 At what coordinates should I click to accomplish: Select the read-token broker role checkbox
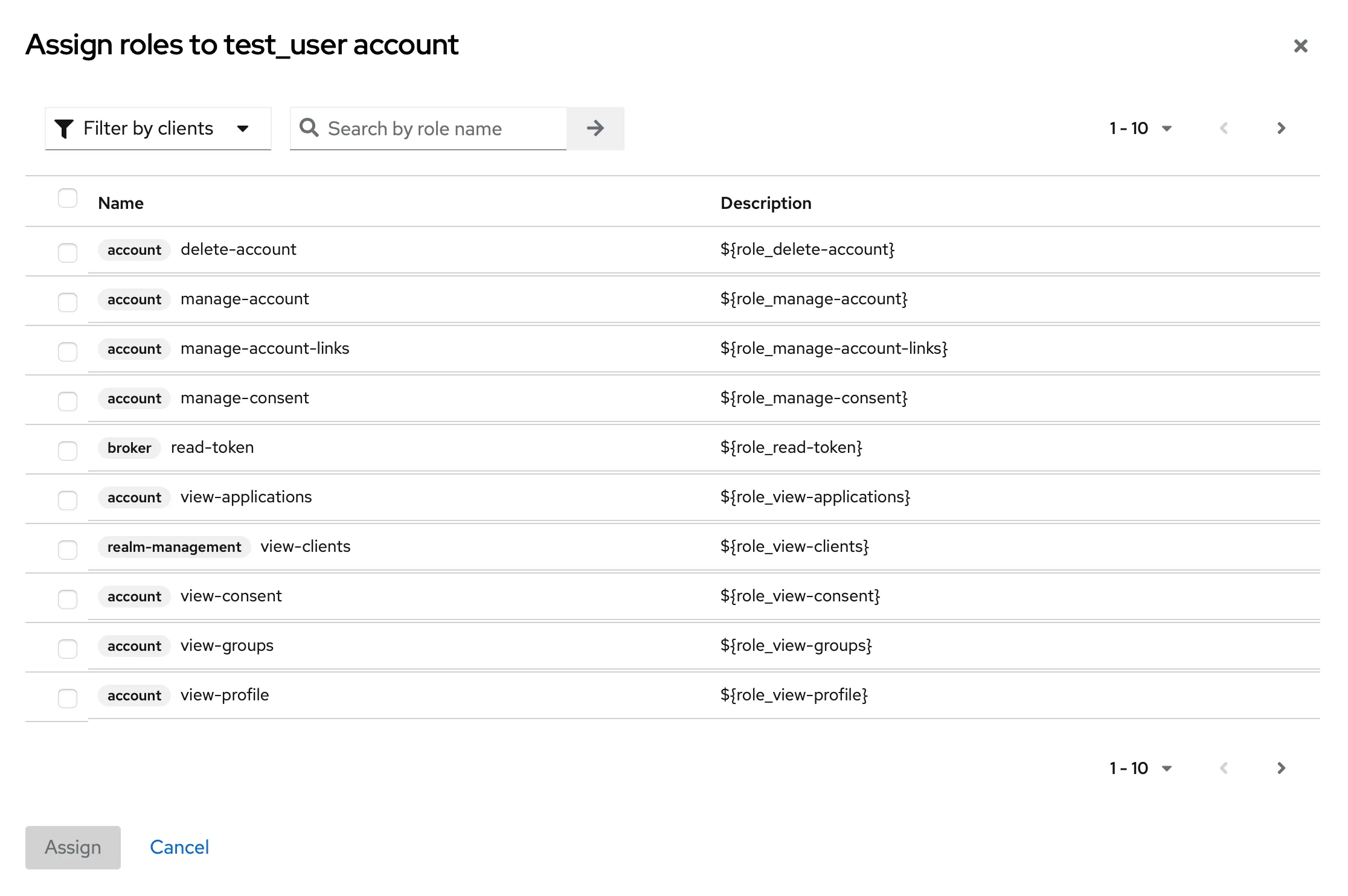(x=68, y=450)
